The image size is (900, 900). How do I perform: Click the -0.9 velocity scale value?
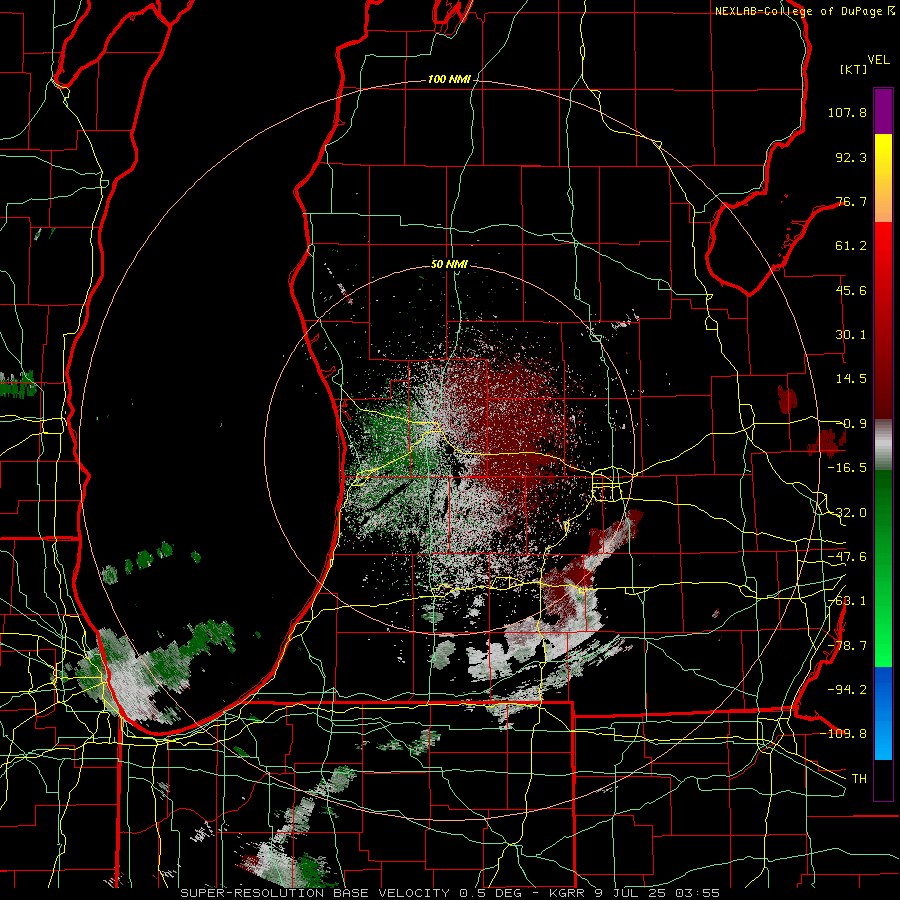(851, 424)
